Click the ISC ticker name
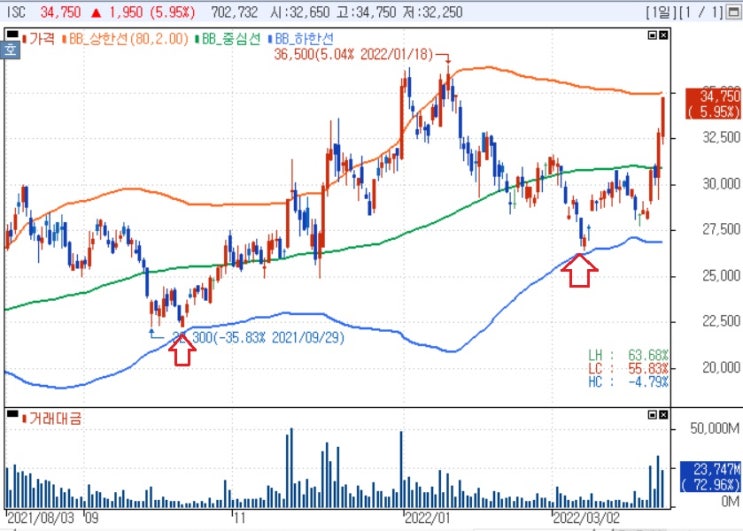The height and width of the screenshot is (531, 743). 17,12
